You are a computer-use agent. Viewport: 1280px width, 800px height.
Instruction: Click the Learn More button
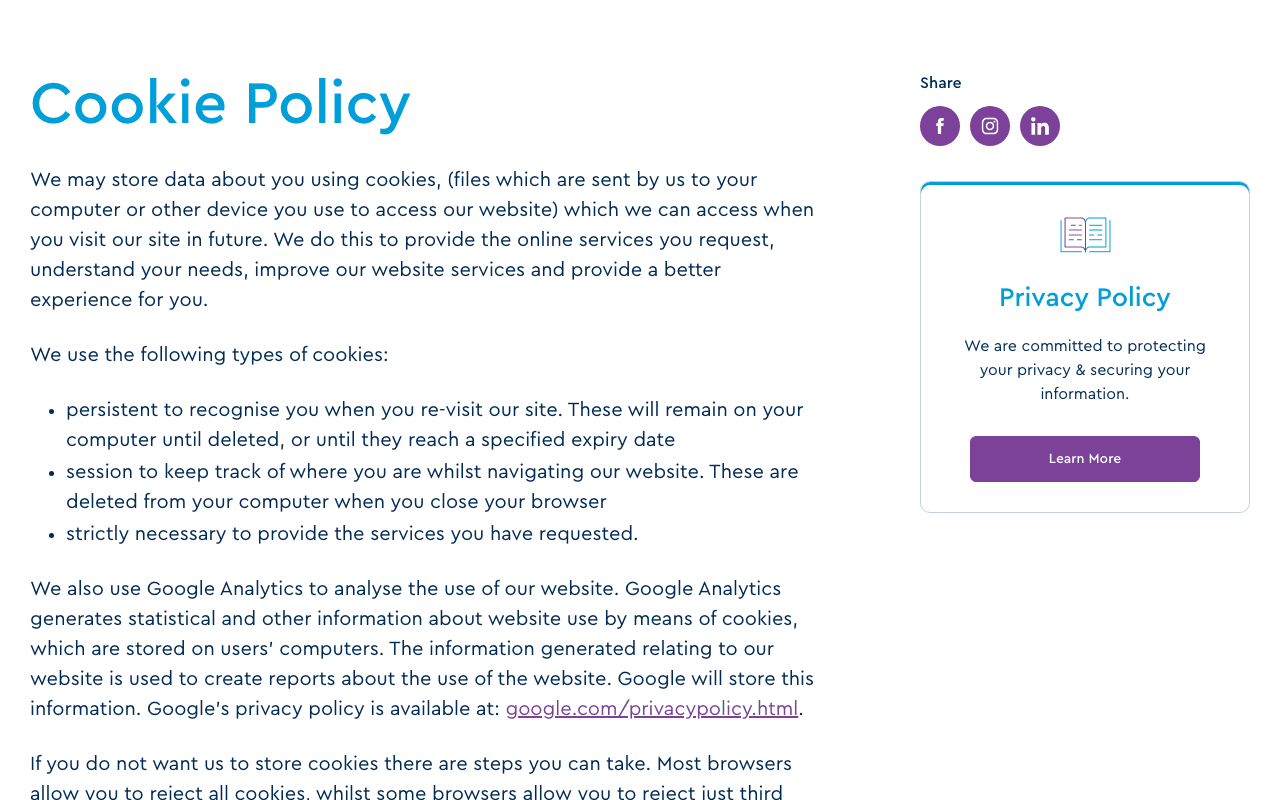1084,458
